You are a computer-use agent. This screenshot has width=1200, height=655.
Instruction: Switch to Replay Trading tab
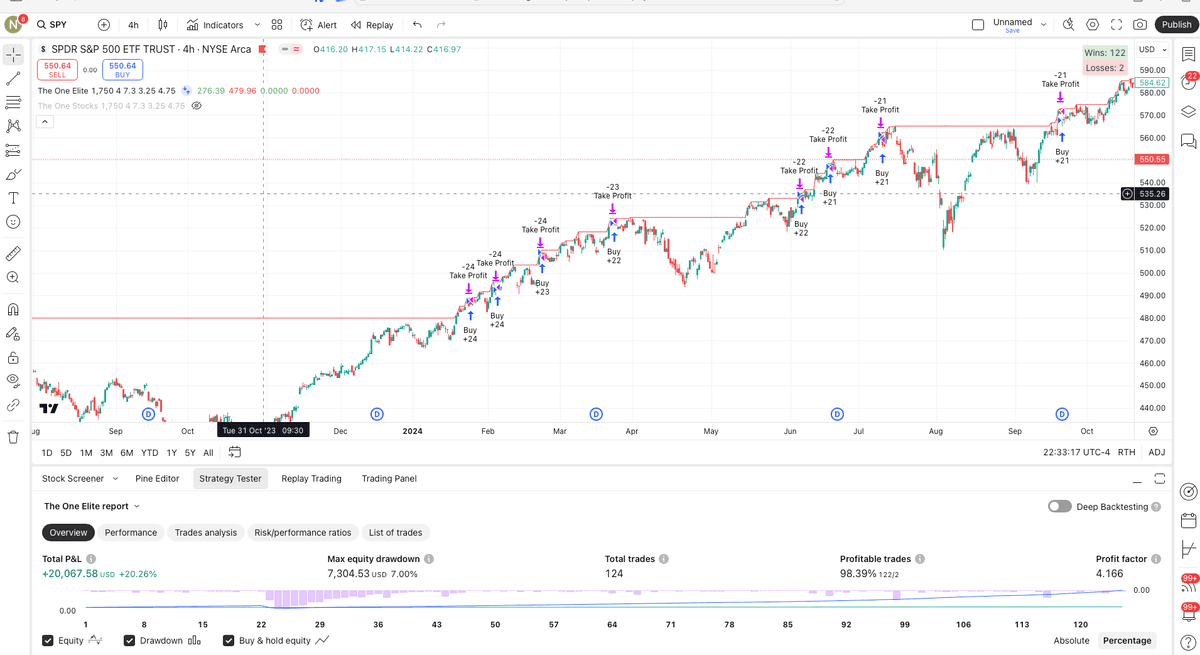(311, 479)
